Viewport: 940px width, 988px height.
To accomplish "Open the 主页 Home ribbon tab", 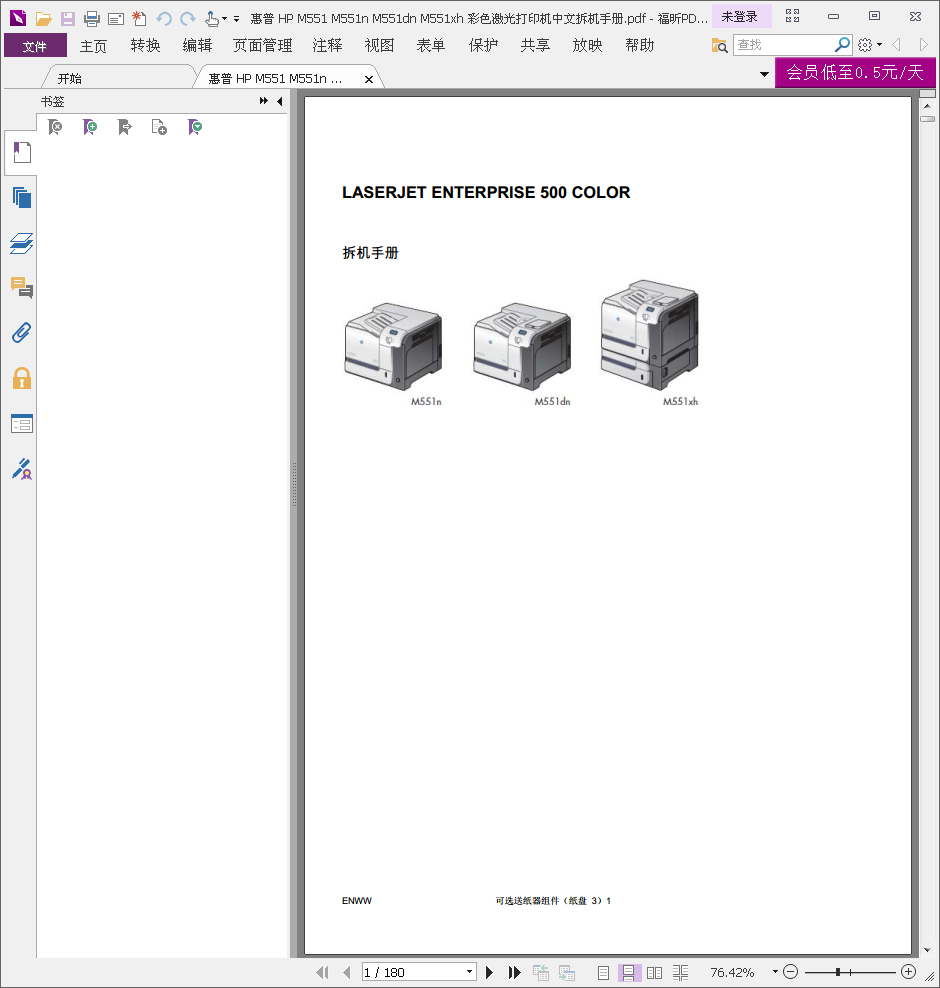I will coord(93,45).
